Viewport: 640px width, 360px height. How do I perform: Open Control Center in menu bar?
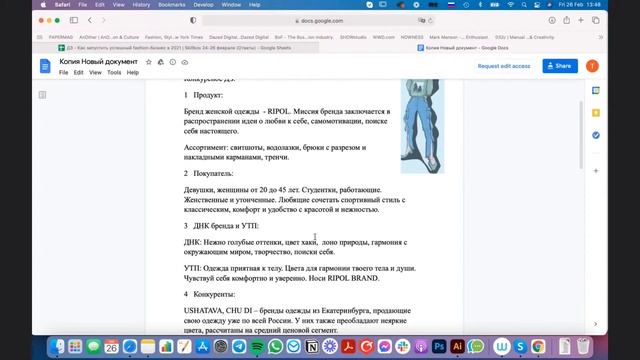(537, 5)
